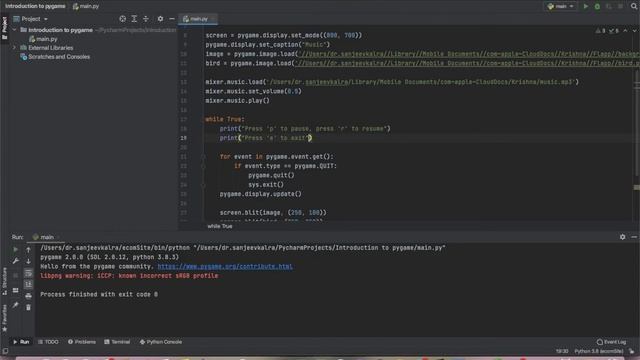Collapse all nodes in Project panel toolbar
The height and width of the screenshot is (360, 640).
(x=146, y=19)
